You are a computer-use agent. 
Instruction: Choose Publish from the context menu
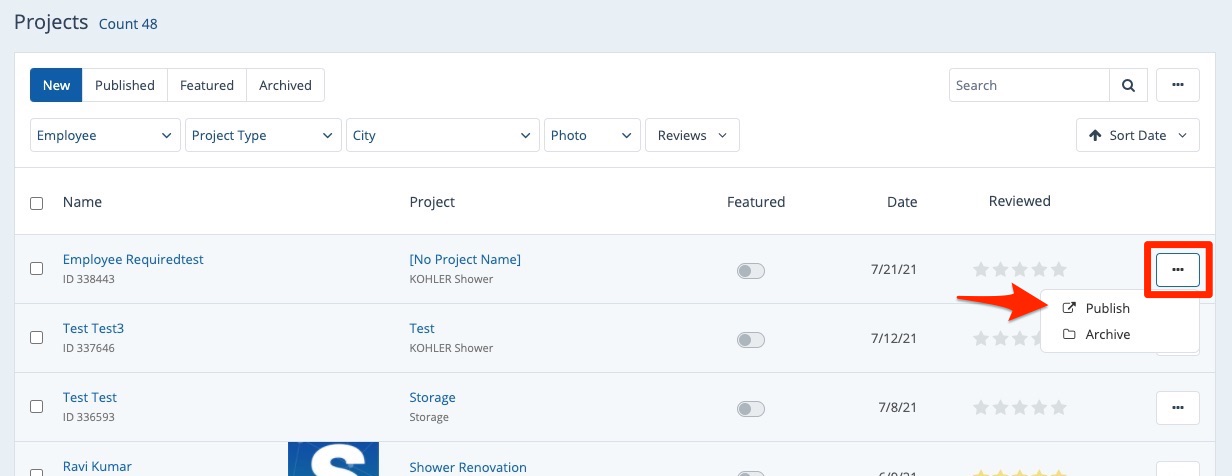coord(1107,308)
